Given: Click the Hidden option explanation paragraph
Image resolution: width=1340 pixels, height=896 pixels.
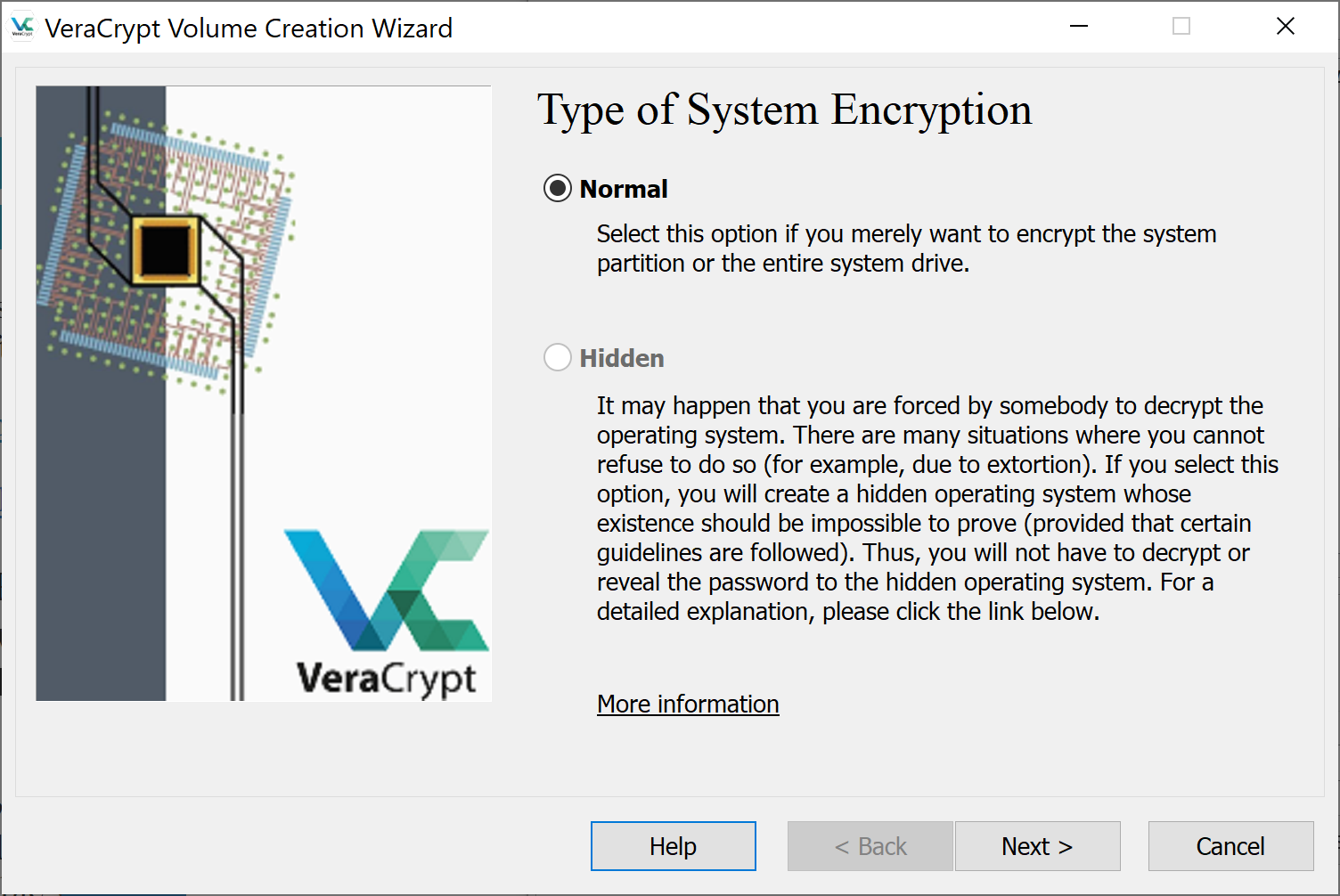Looking at the screenshot, I should click(x=936, y=508).
